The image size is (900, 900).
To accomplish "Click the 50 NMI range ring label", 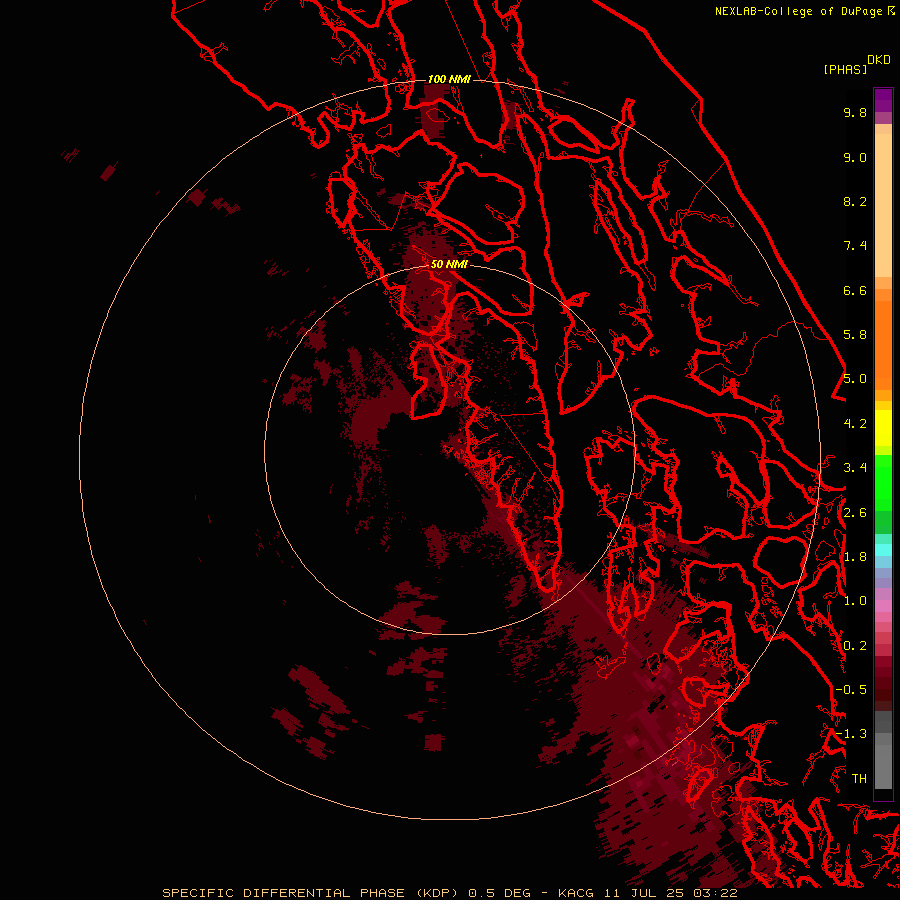I will [x=449, y=264].
